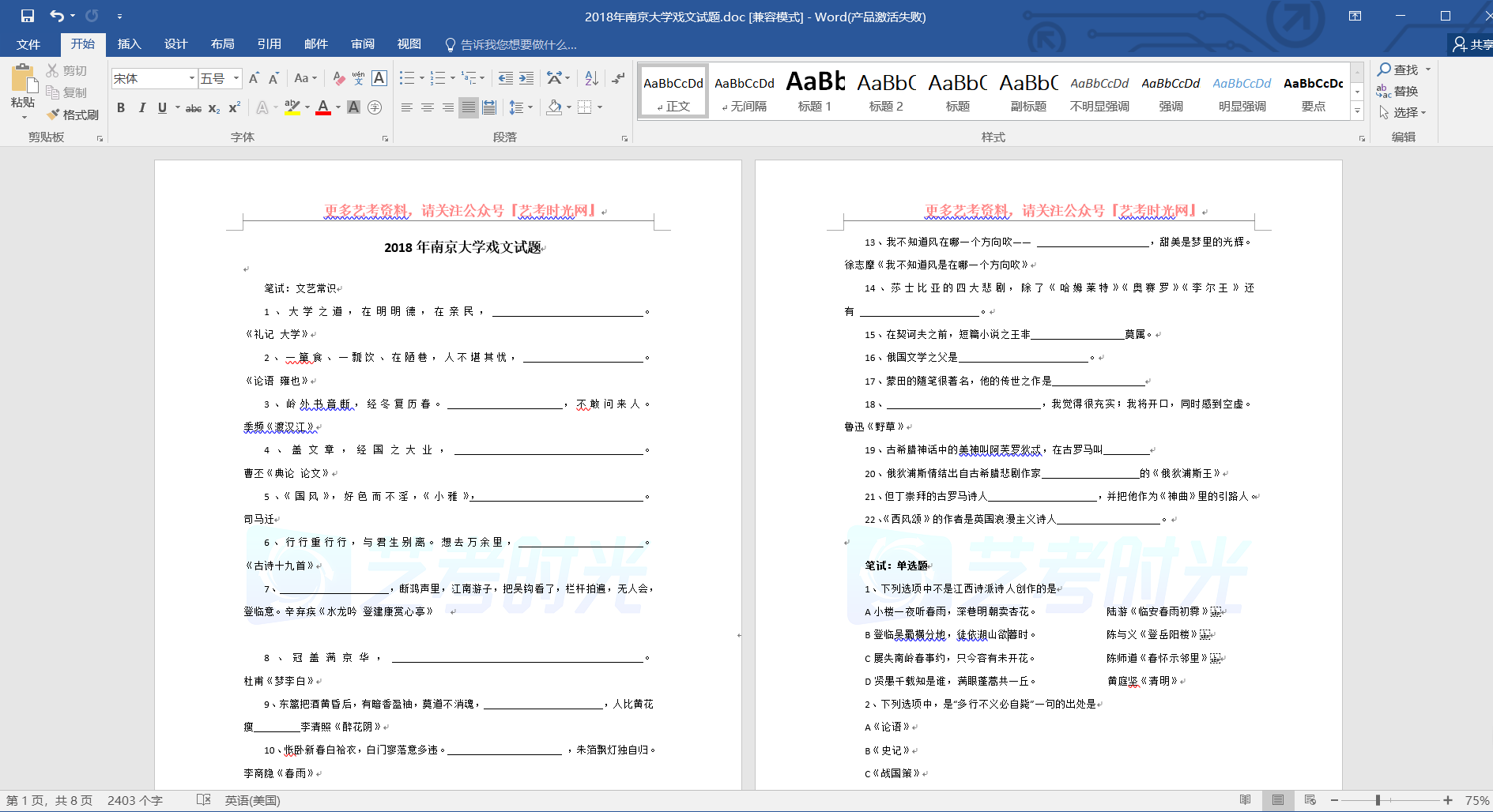1493x812 pixels.
Task: Apply strikethrough with the abc icon
Action: click(193, 108)
